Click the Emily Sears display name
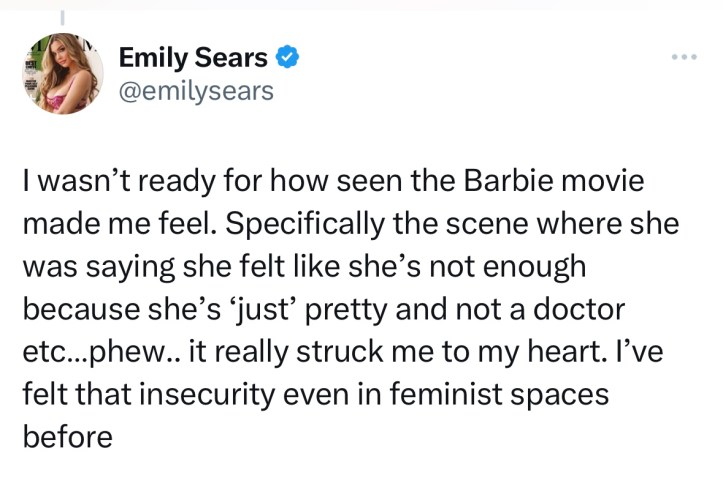This screenshot has height=489, width=723. [193, 57]
